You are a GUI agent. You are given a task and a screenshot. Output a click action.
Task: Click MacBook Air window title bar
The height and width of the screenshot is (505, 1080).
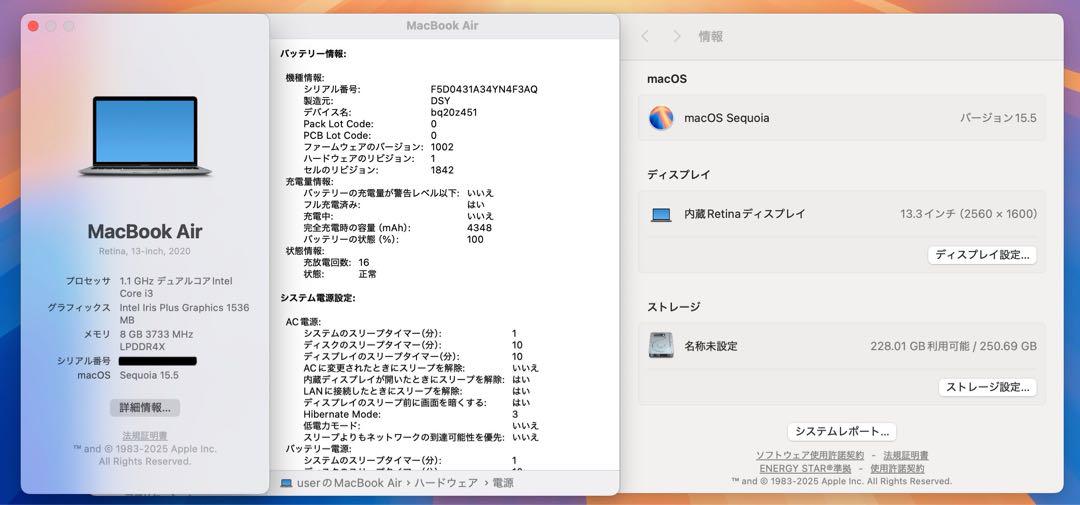tap(442, 26)
